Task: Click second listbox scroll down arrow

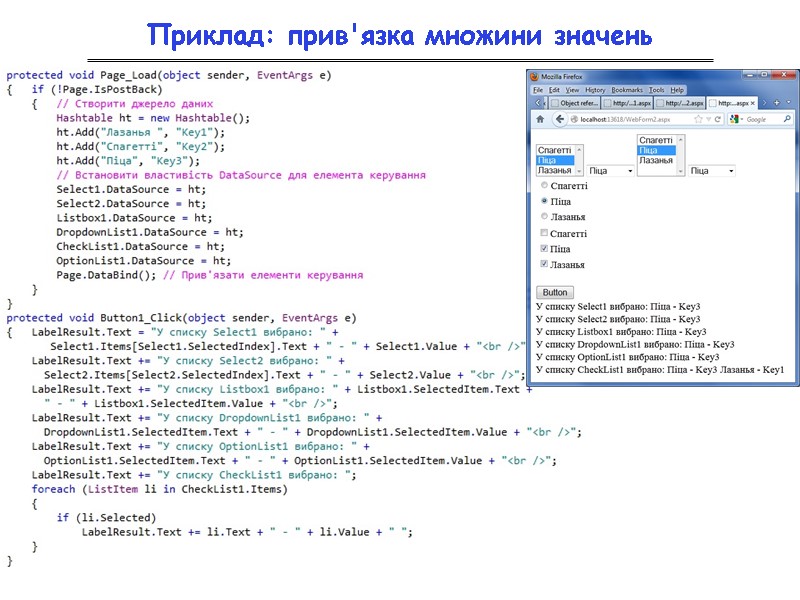Action: [680, 171]
